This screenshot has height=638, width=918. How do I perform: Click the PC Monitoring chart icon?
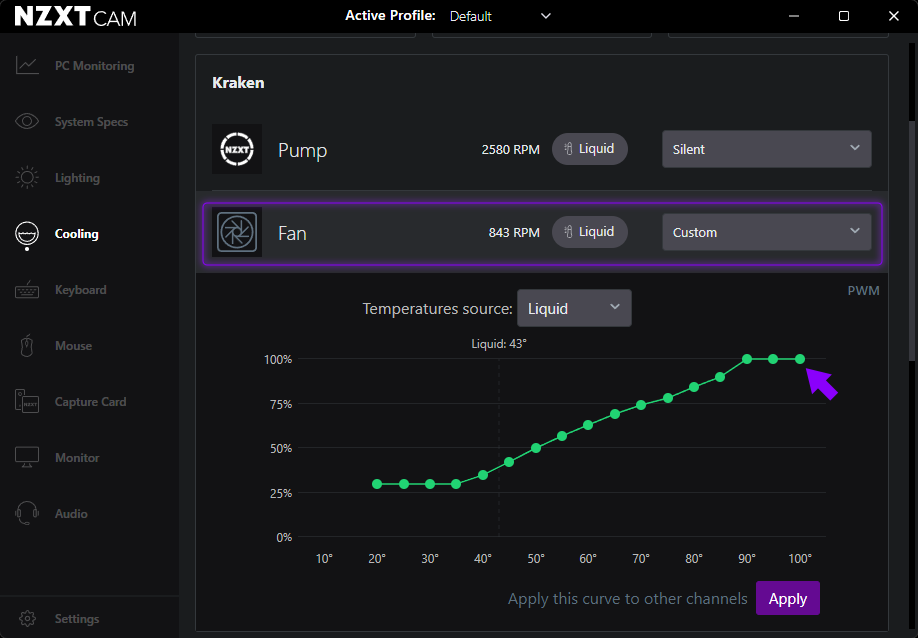pos(27,66)
